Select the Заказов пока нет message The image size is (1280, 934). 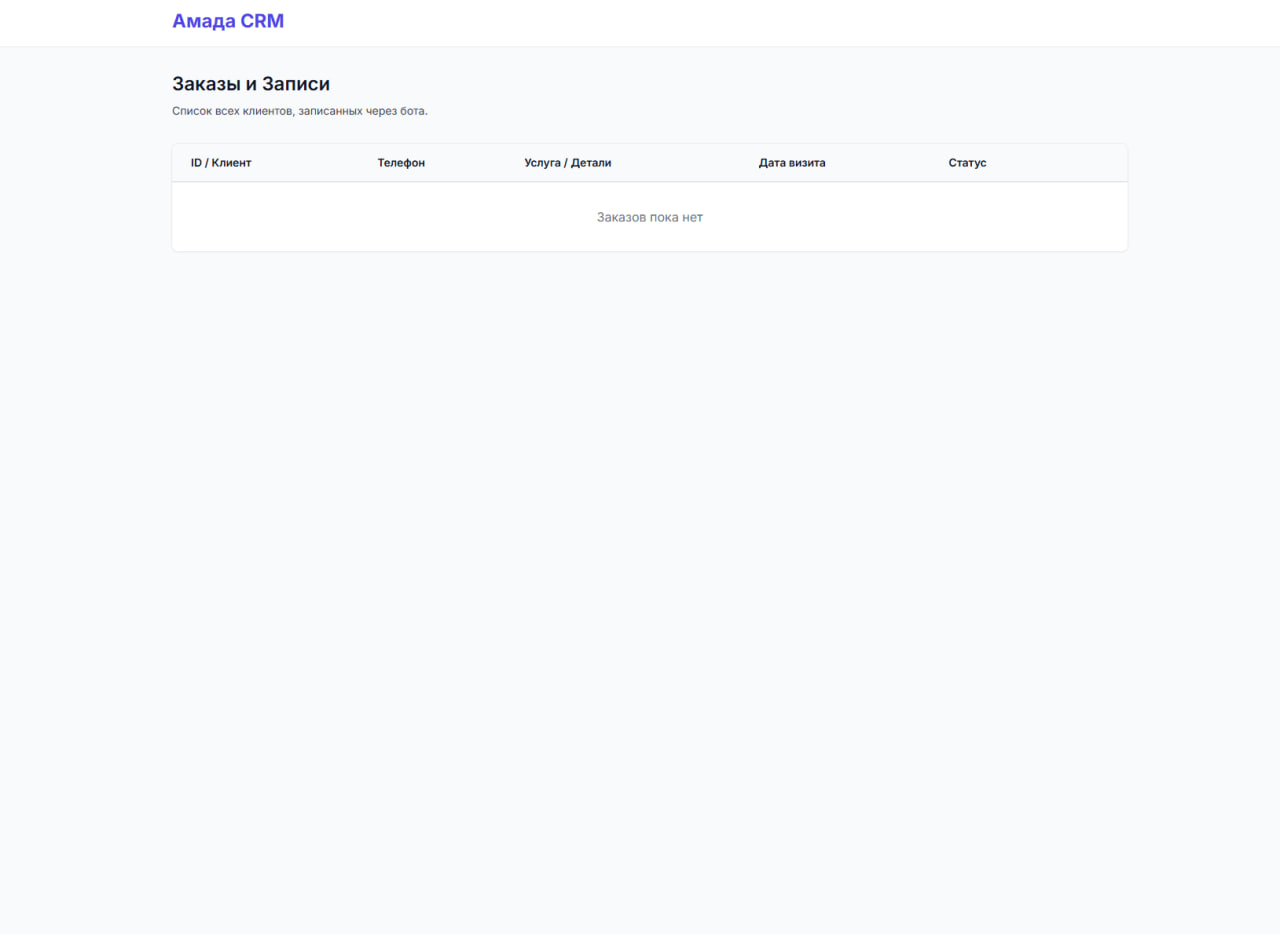click(650, 217)
